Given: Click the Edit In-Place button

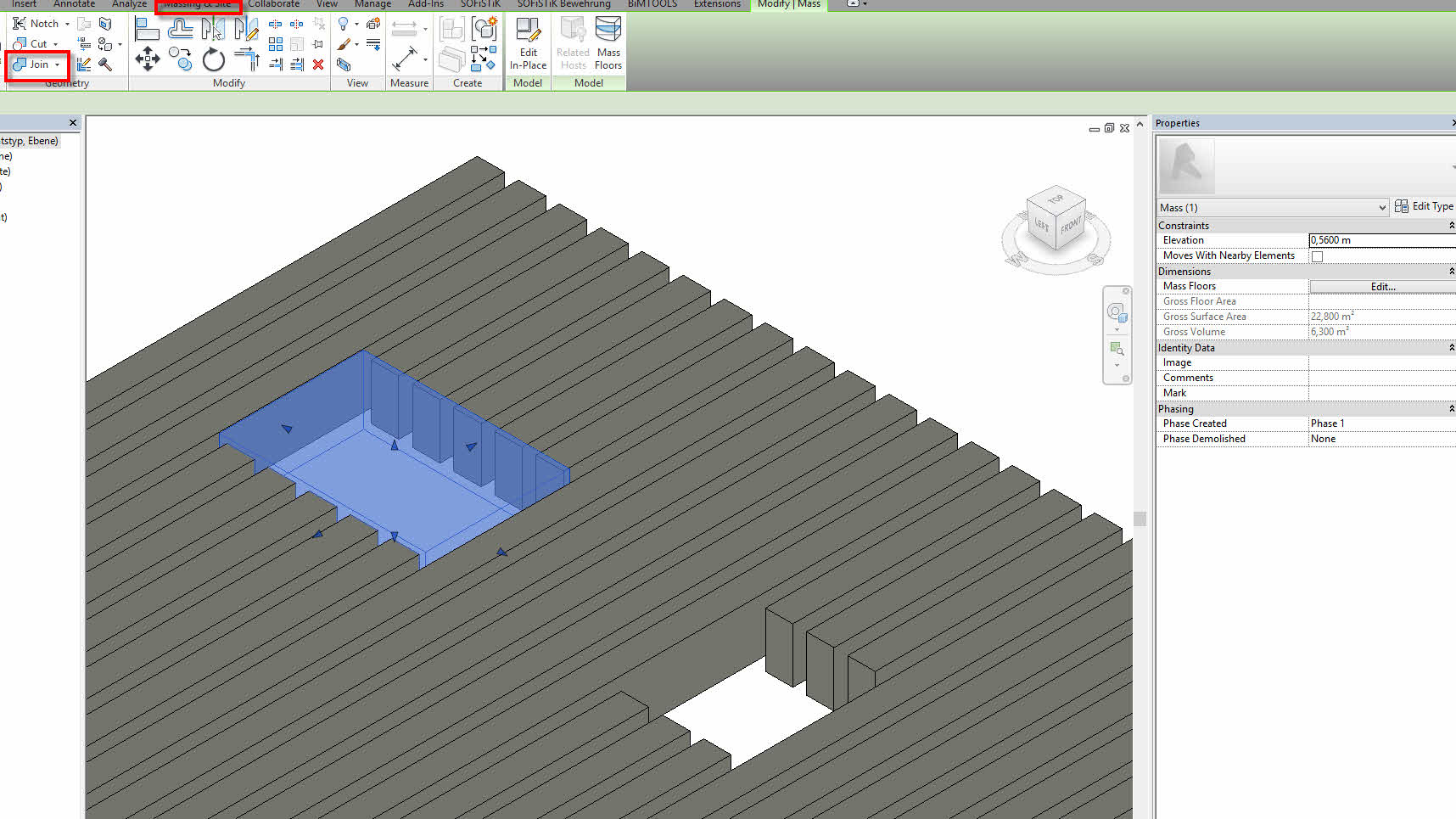Looking at the screenshot, I should coord(528,45).
